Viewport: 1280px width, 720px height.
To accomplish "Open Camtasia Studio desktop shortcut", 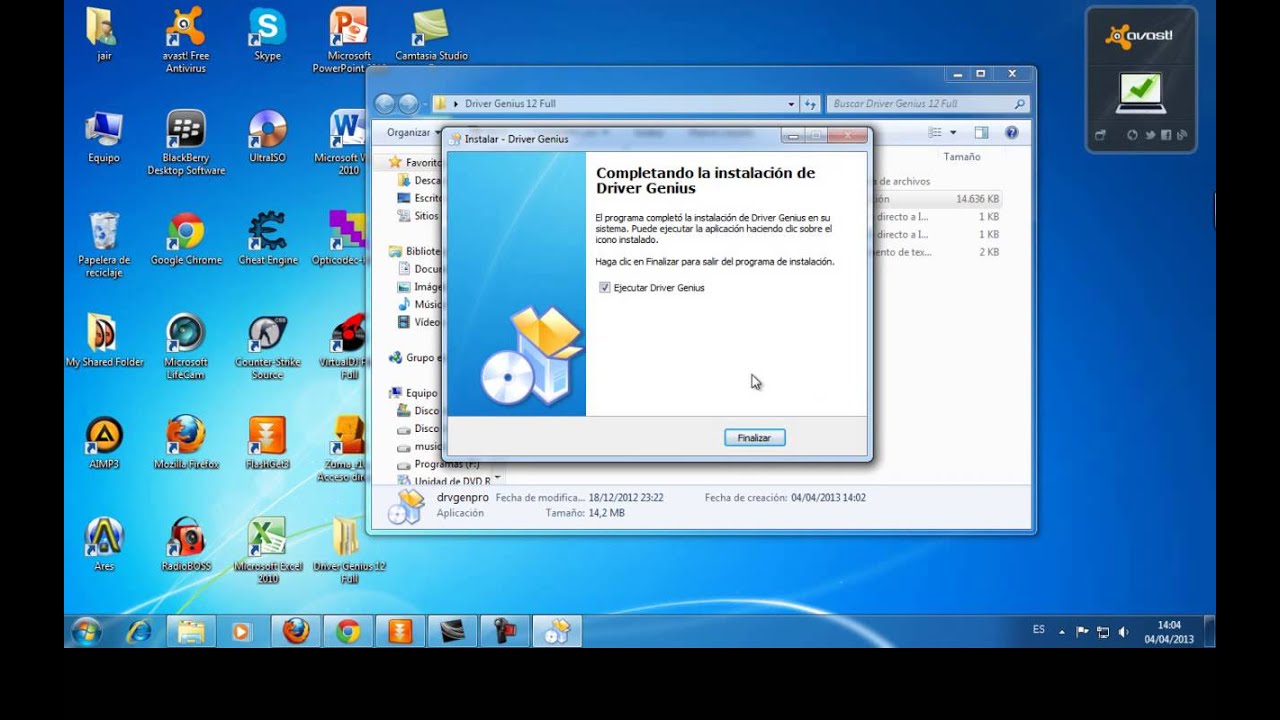I will coord(431,35).
